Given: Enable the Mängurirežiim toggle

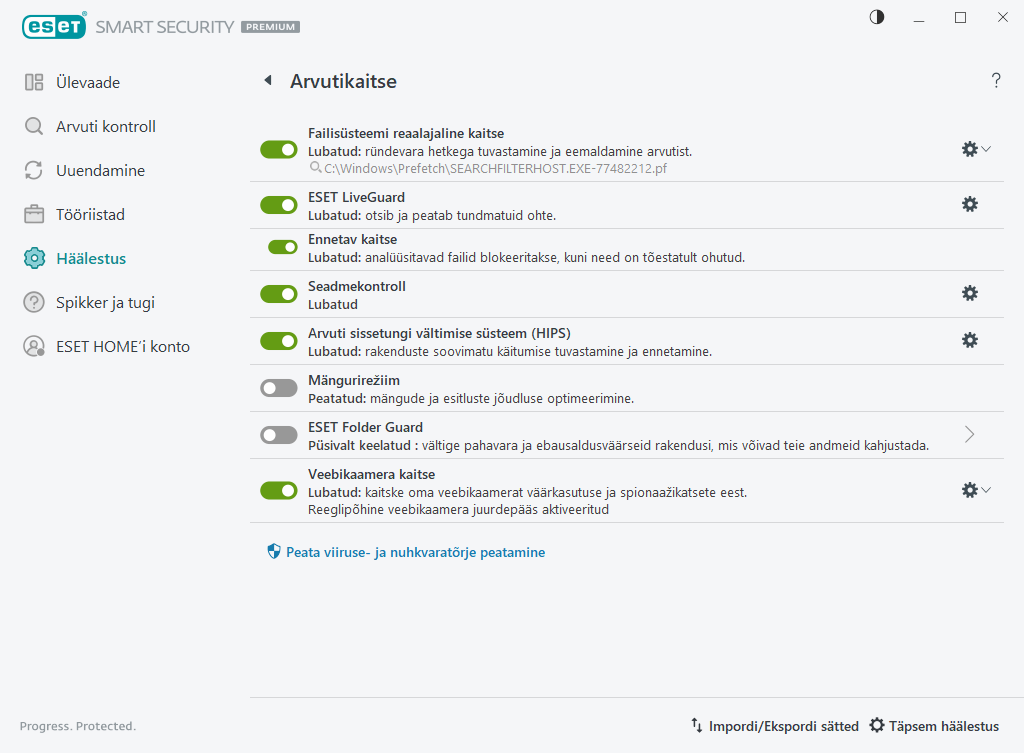Looking at the screenshot, I should (279, 388).
